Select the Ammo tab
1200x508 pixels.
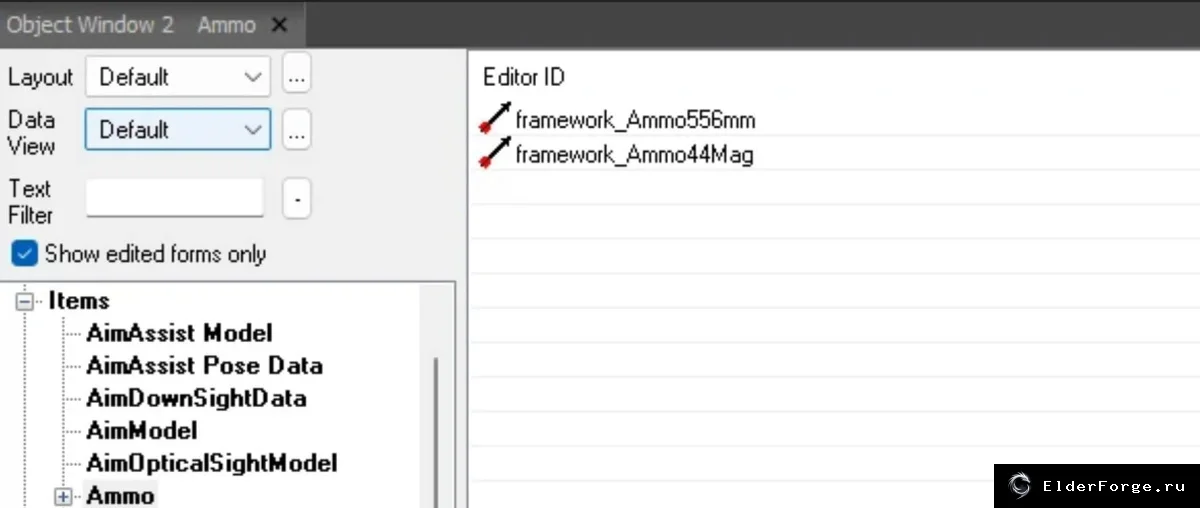point(226,25)
